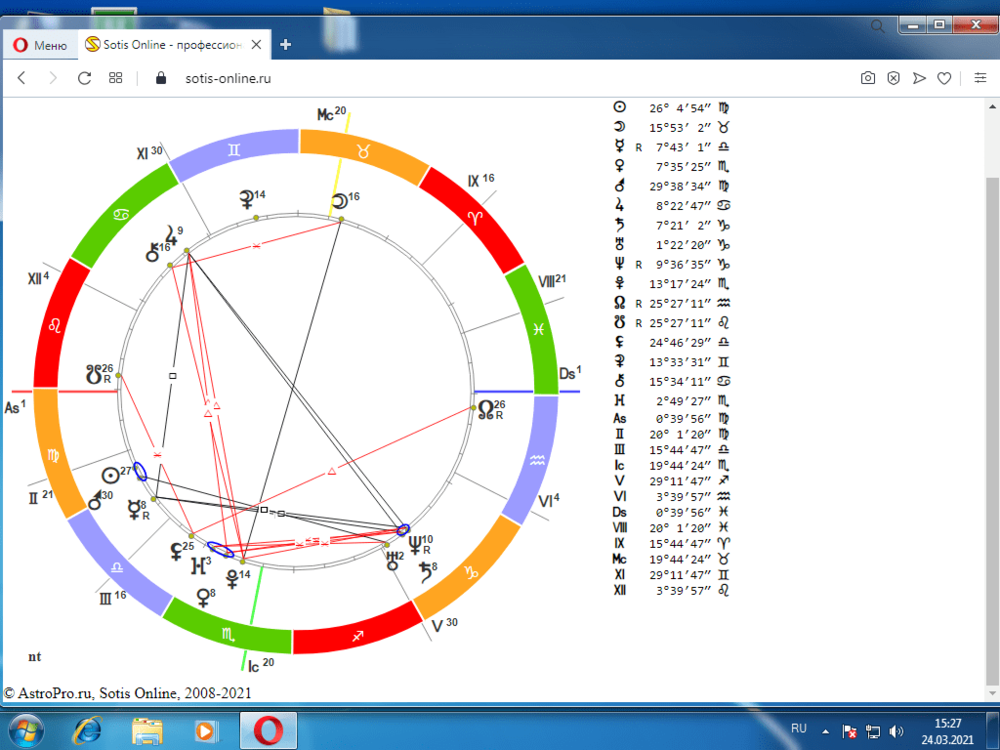Close the Sotis Online tab
Image resolution: width=1000 pixels, height=750 pixels.
(256, 45)
